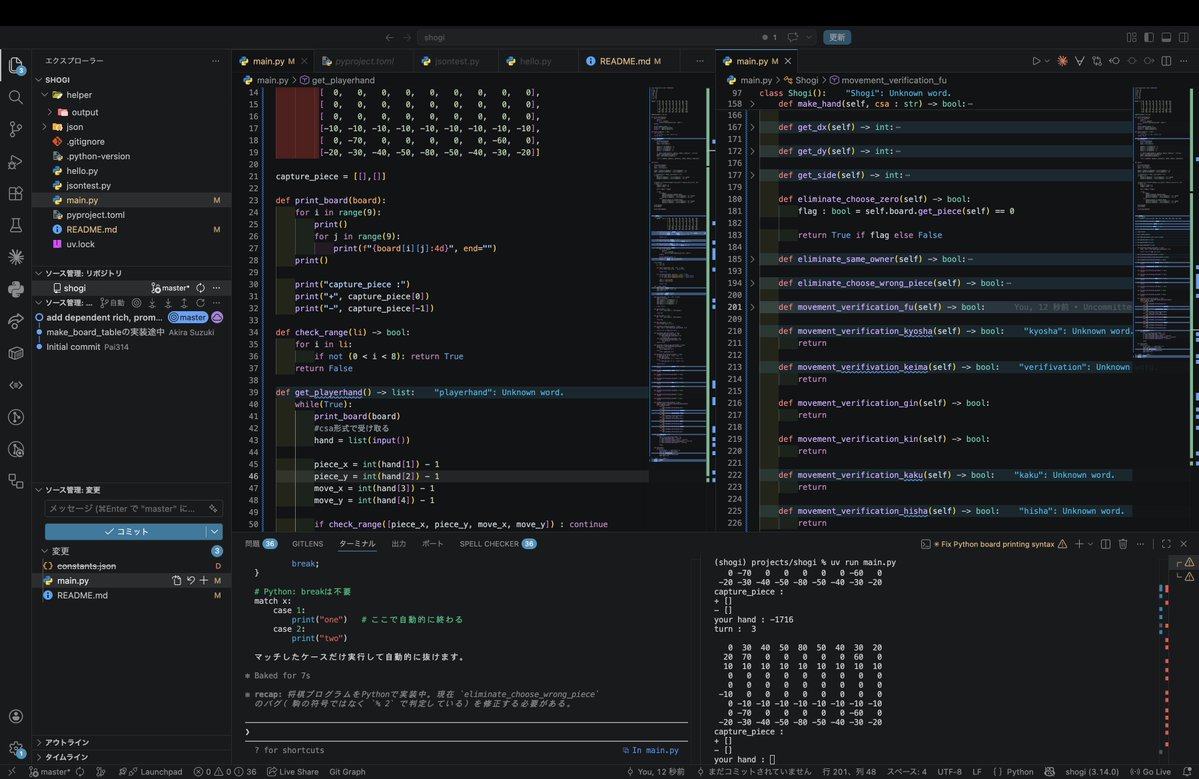Toggle the 自動 auto option in graph header
The image size is (1199, 779).
click(x=112, y=303)
